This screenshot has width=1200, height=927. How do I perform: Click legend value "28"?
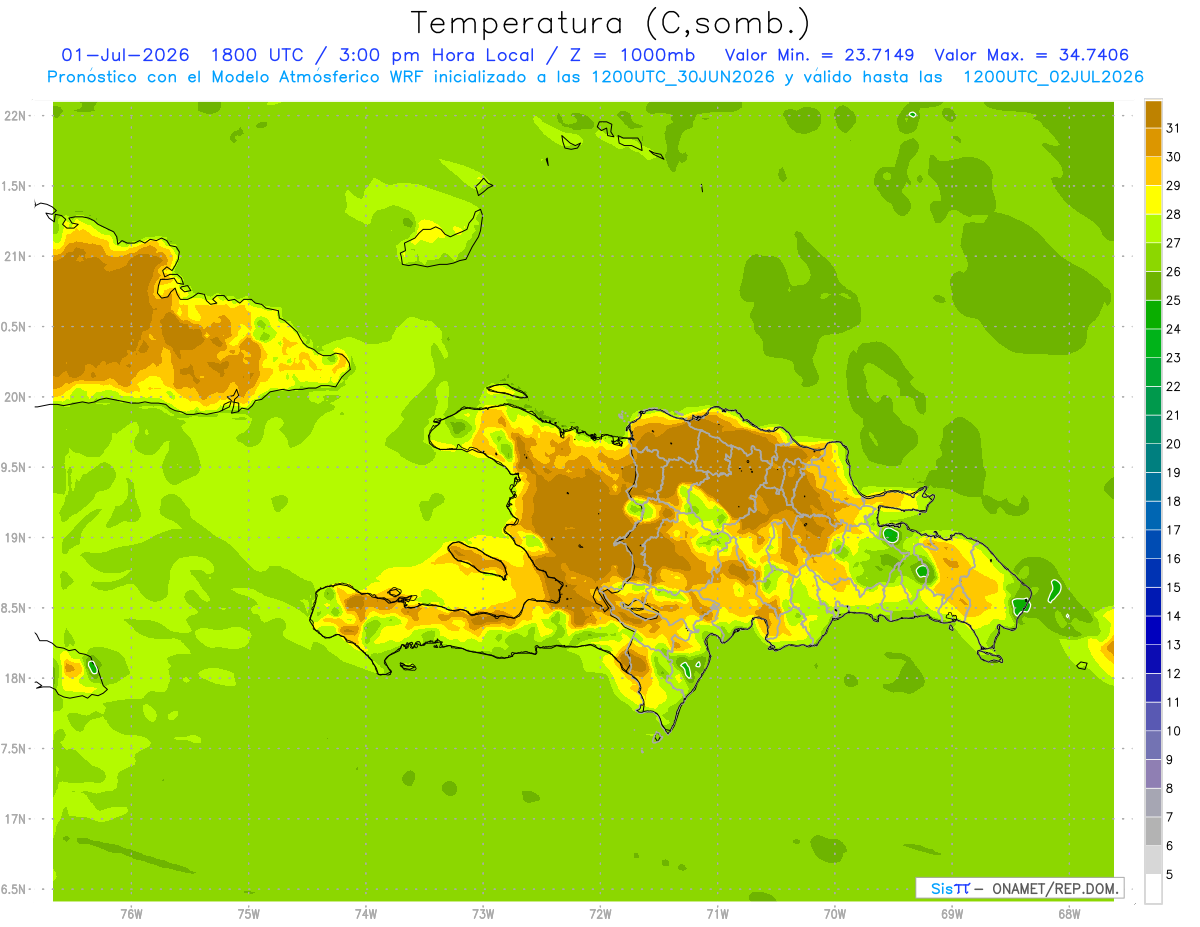coord(1173,214)
